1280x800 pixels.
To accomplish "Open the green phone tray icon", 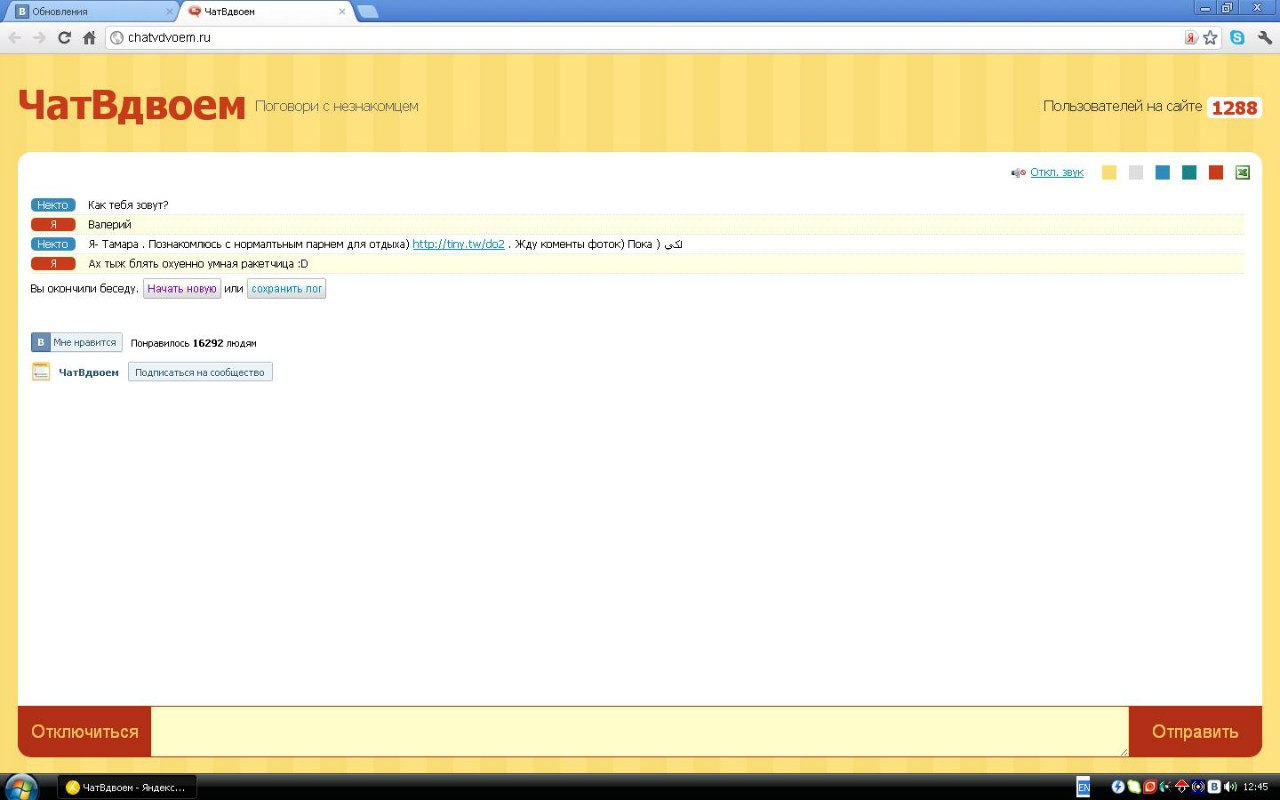I will [1166, 787].
